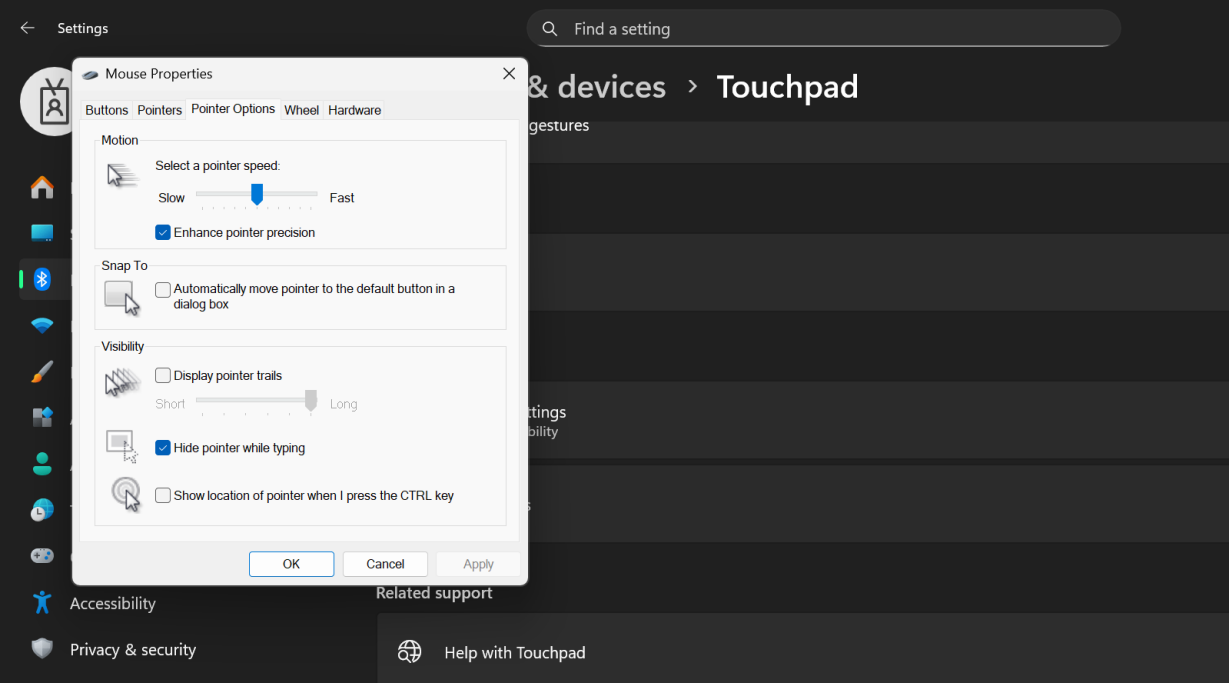This screenshot has width=1229, height=683.
Task: Select the Personalization brush icon
Action: tap(42, 371)
